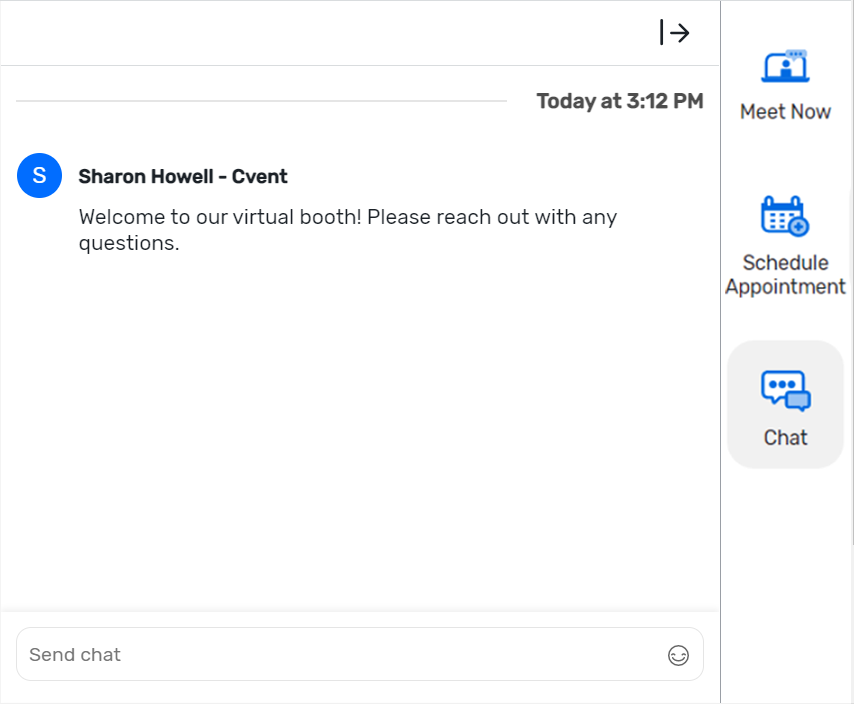Click the Today at 3:12 PM timestamp

(x=619, y=100)
